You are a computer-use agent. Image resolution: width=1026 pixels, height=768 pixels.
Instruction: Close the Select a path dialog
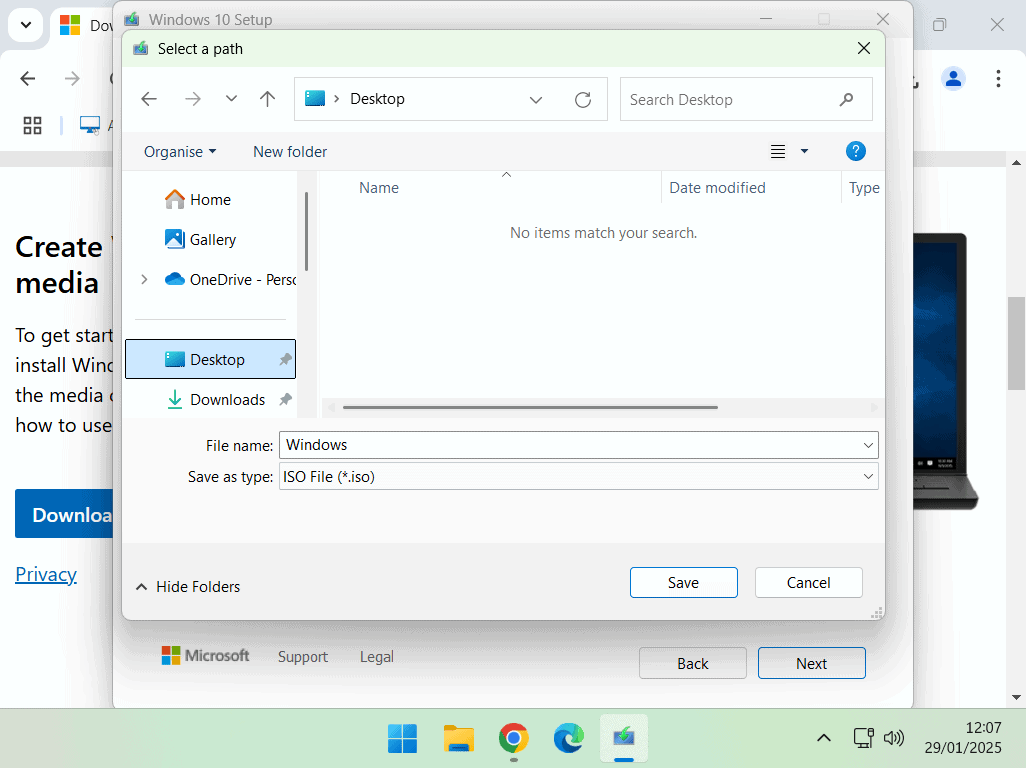pos(864,48)
